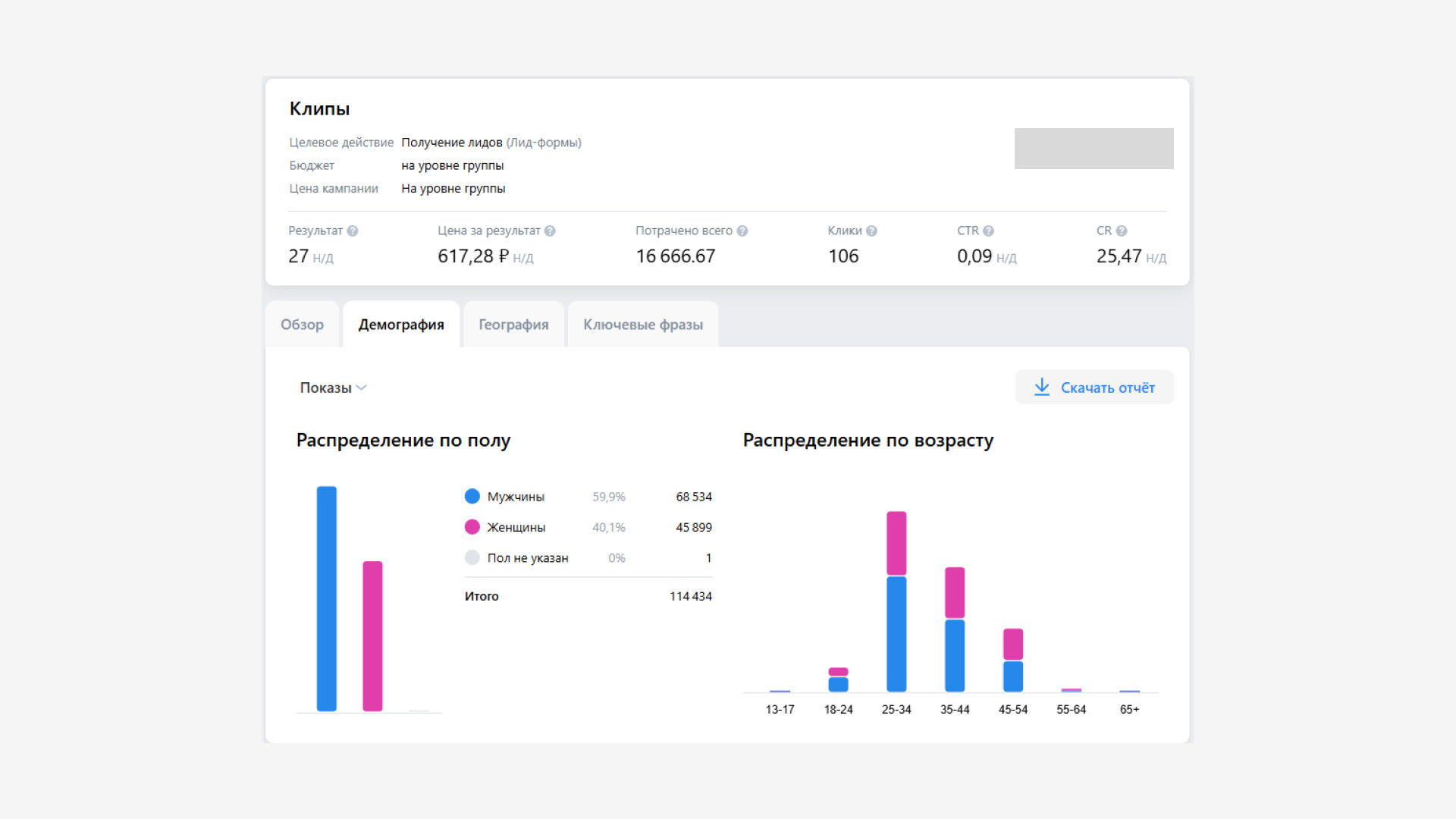Click help icon beside CR metric
This screenshot has height=819, width=1456.
click(1122, 231)
